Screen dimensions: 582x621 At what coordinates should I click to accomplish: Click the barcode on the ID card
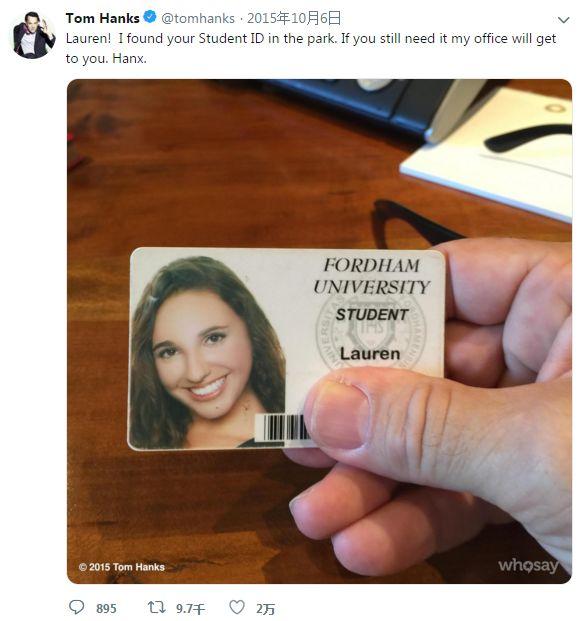click(x=283, y=427)
